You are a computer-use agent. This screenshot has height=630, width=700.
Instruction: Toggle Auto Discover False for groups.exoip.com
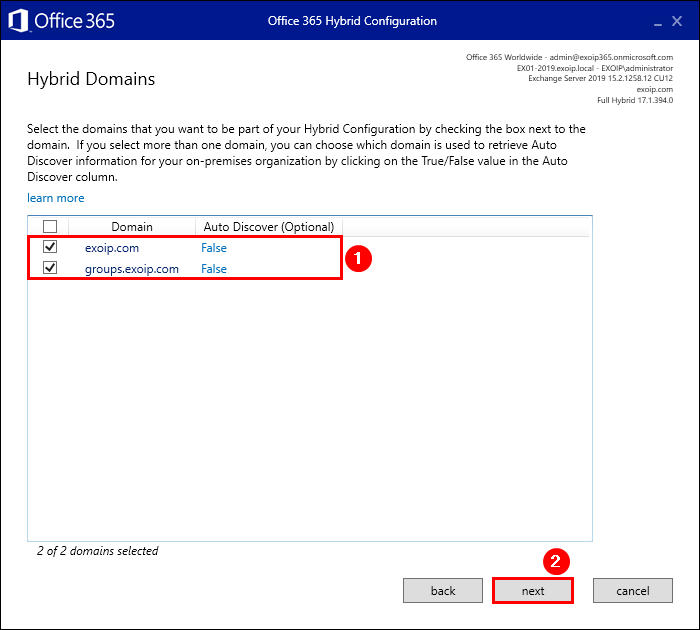click(x=214, y=269)
